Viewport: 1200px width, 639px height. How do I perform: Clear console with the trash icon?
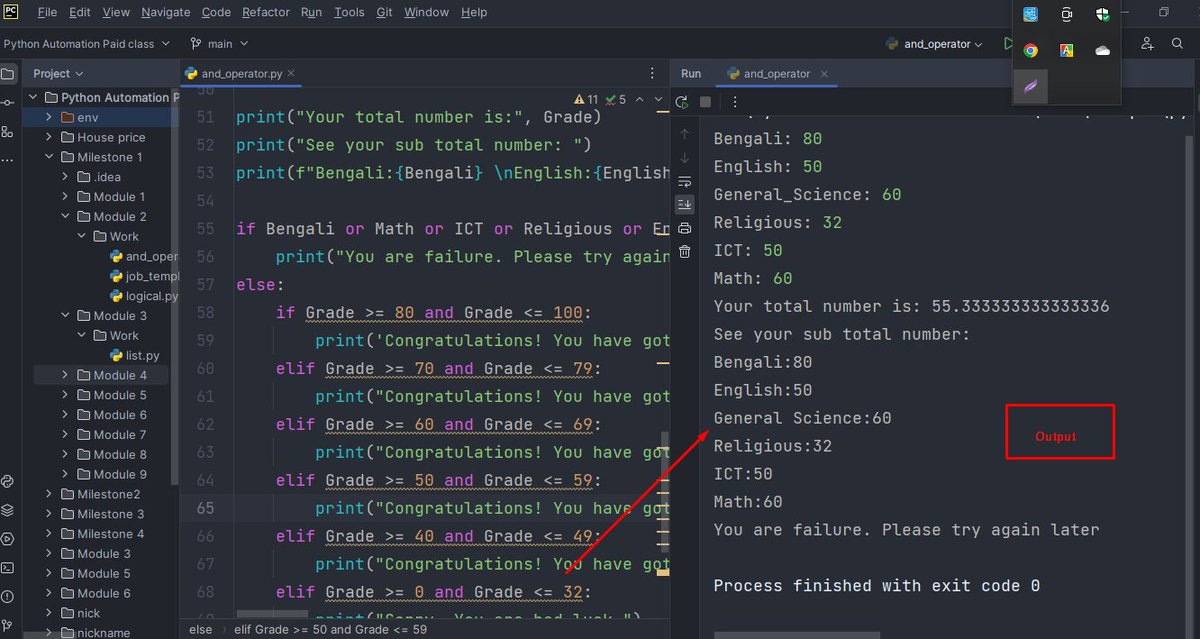pyautogui.click(x=684, y=252)
